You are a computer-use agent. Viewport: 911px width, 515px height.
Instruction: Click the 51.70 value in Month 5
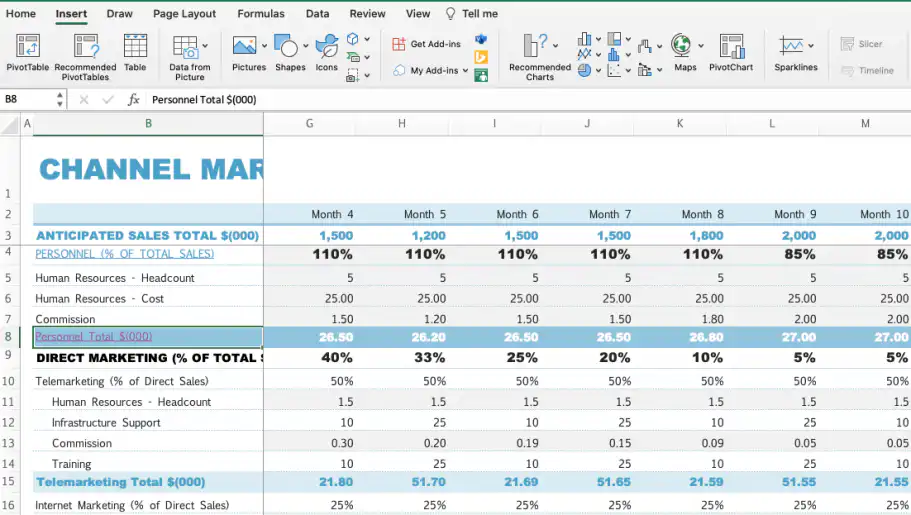(x=429, y=482)
